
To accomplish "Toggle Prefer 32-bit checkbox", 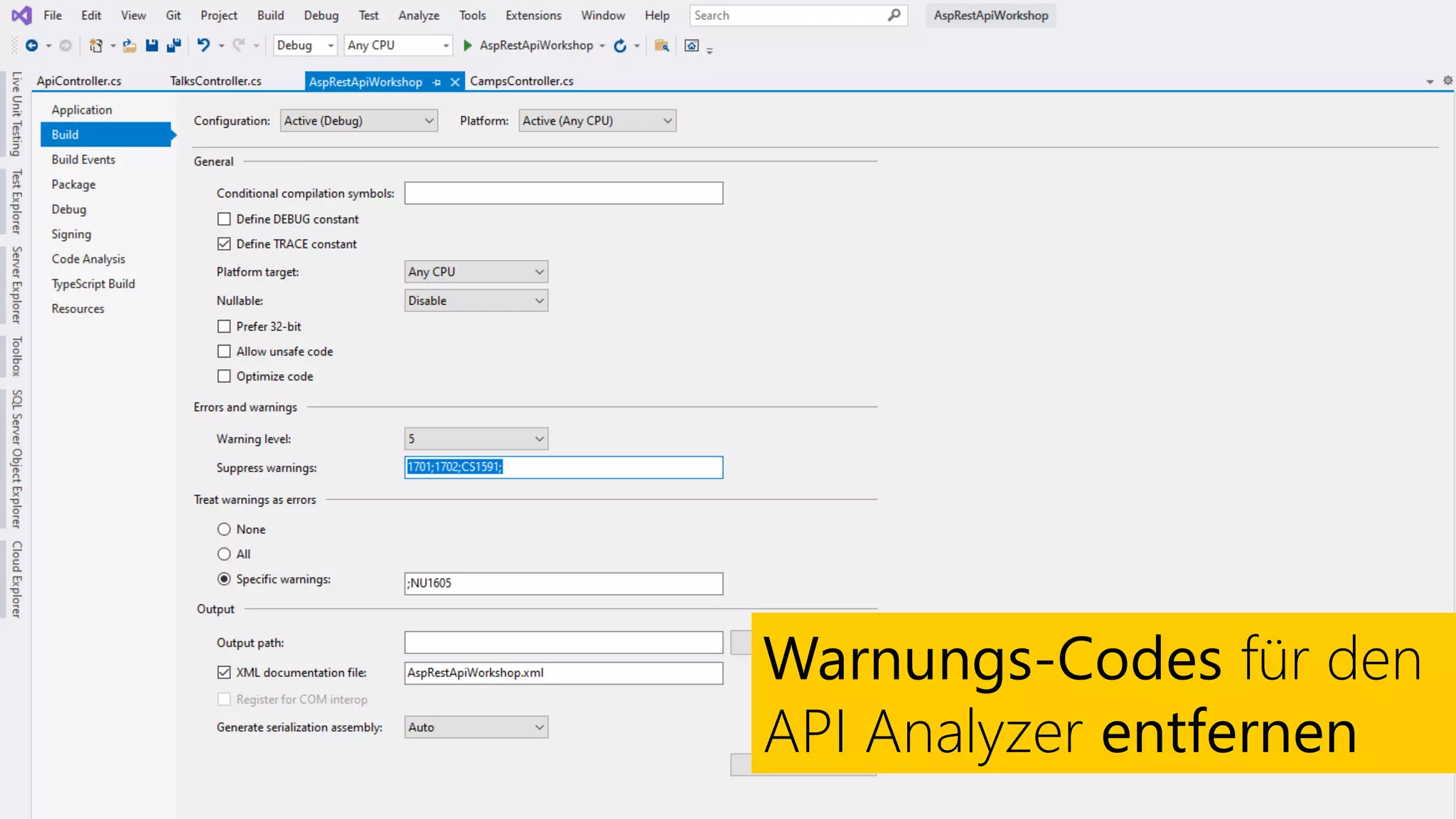I will 224,326.
